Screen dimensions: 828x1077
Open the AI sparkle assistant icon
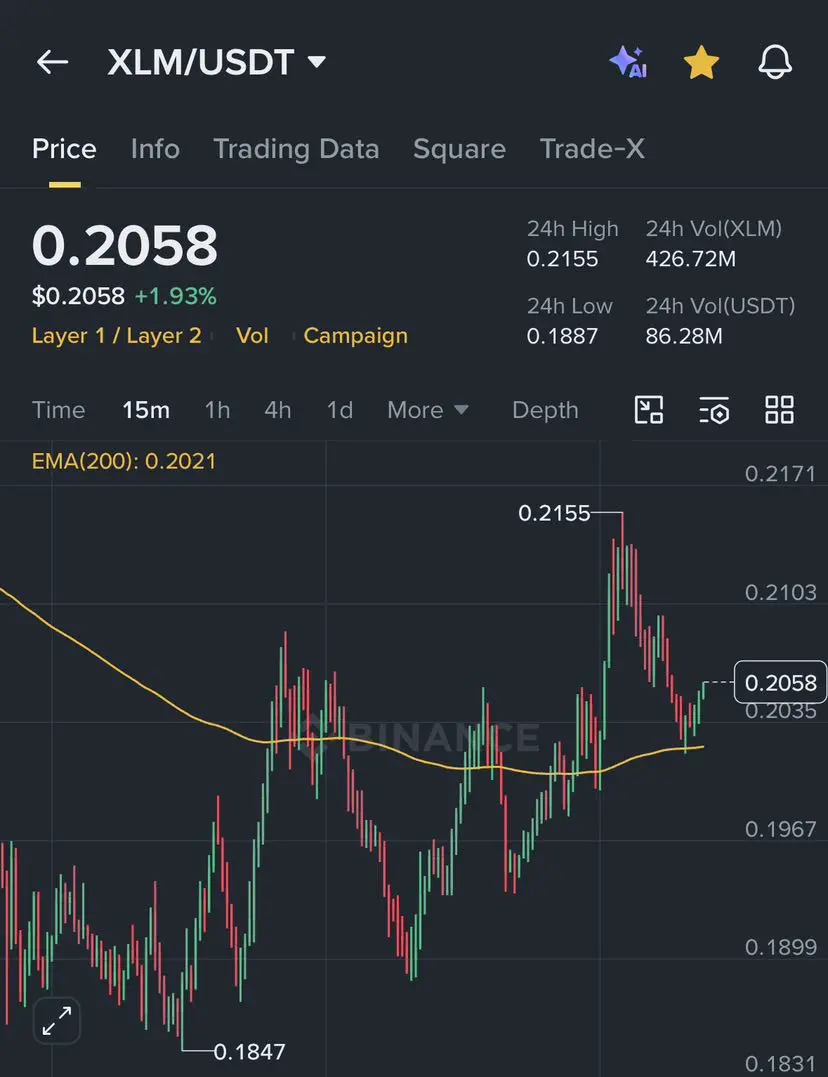[x=629, y=62]
